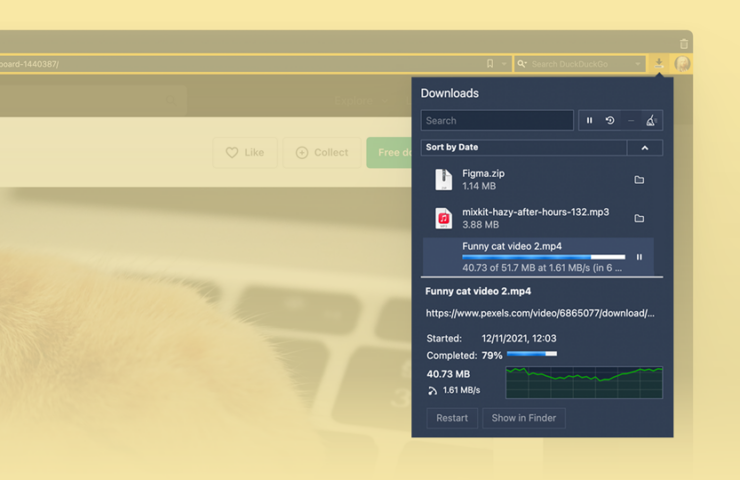The image size is (740, 480).
Task: Select the Funny cat video 2.mp4 row
Action: click(x=538, y=256)
